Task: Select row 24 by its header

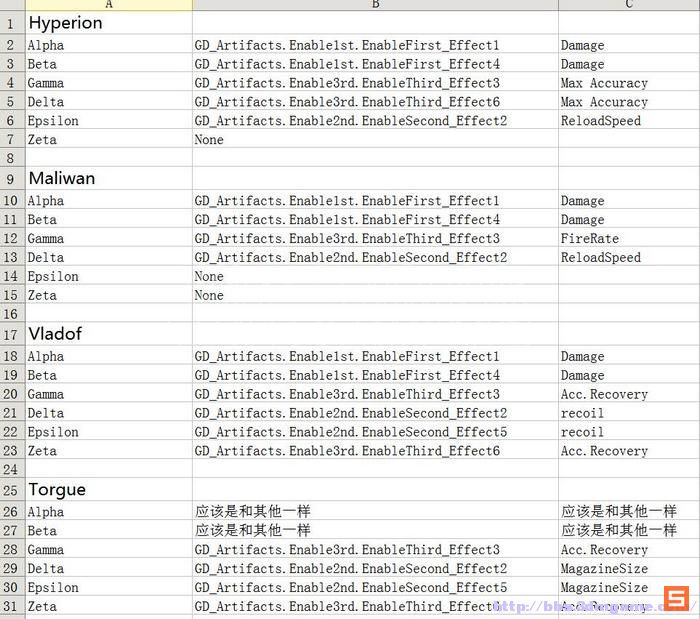Action: (11, 470)
